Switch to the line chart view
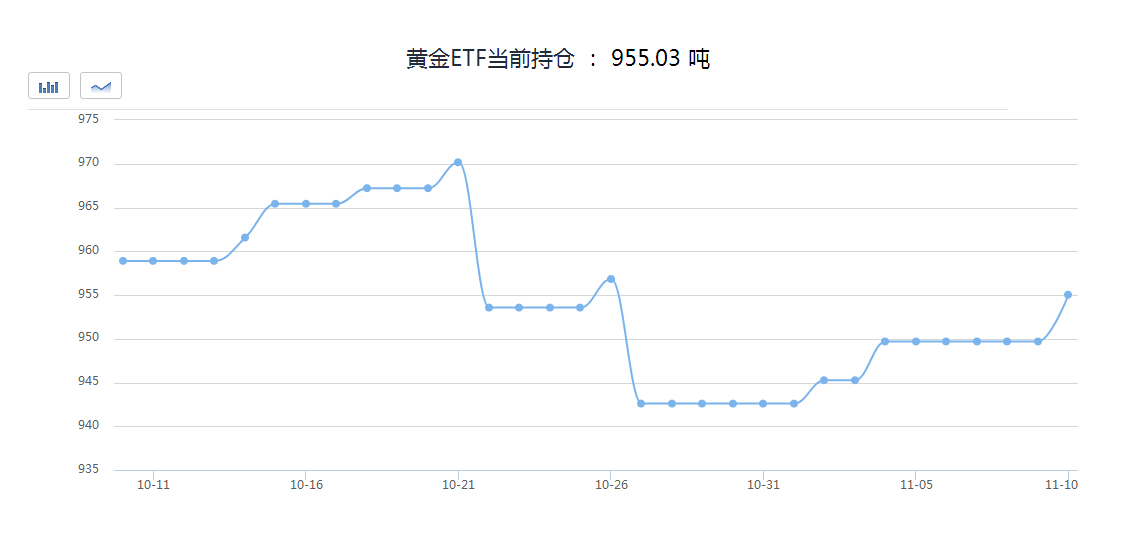Viewport: 1135px width, 536px height. pos(100,86)
